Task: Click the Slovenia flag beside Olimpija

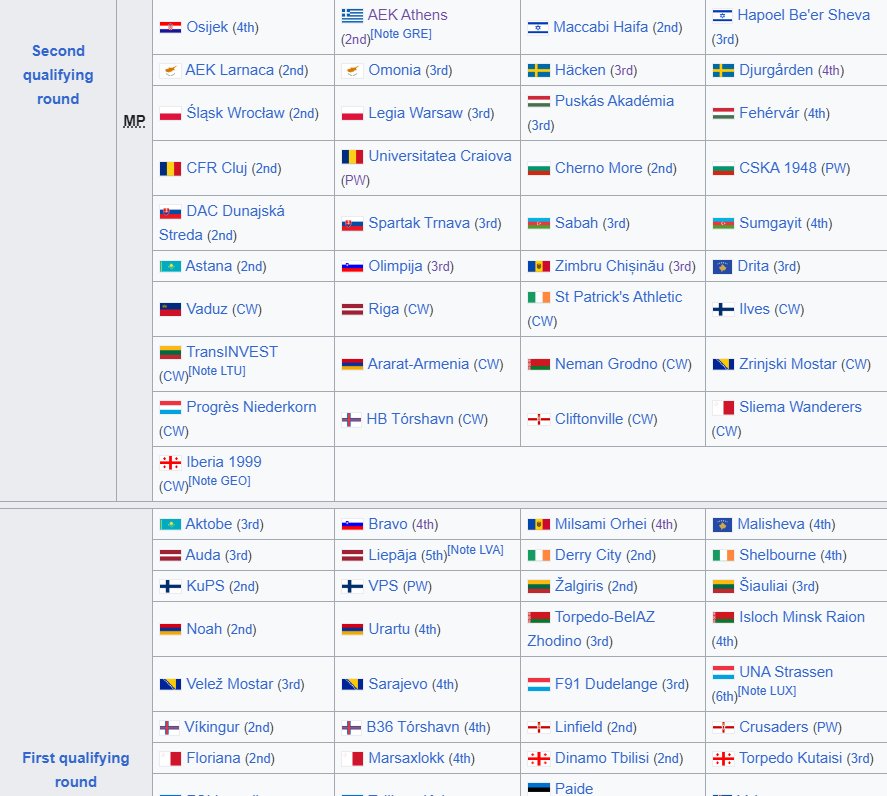Action: pyautogui.click(x=352, y=266)
